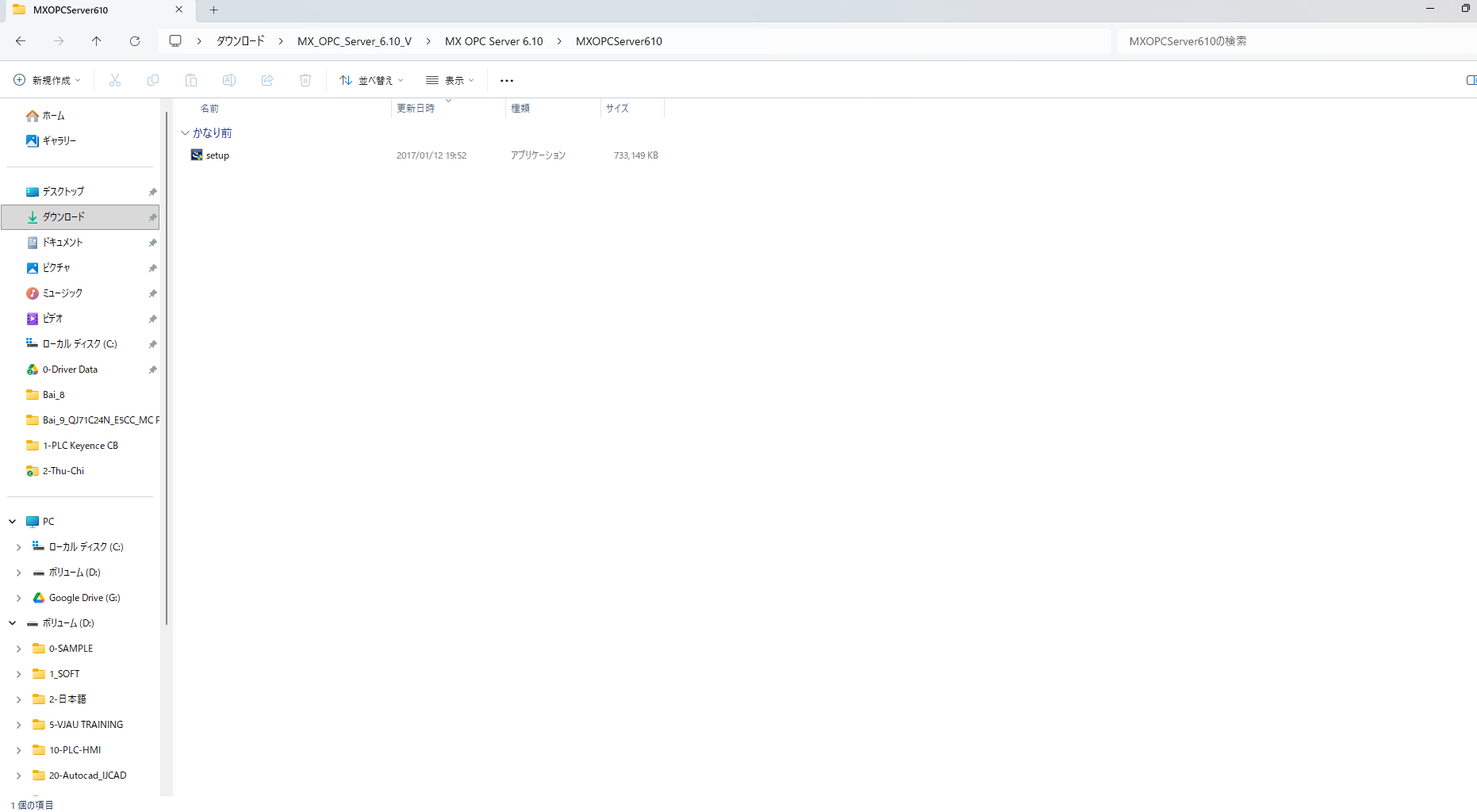The height and width of the screenshot is (812, 1477).
Task: Navigate back to previous folder
Action: point(21,41)
